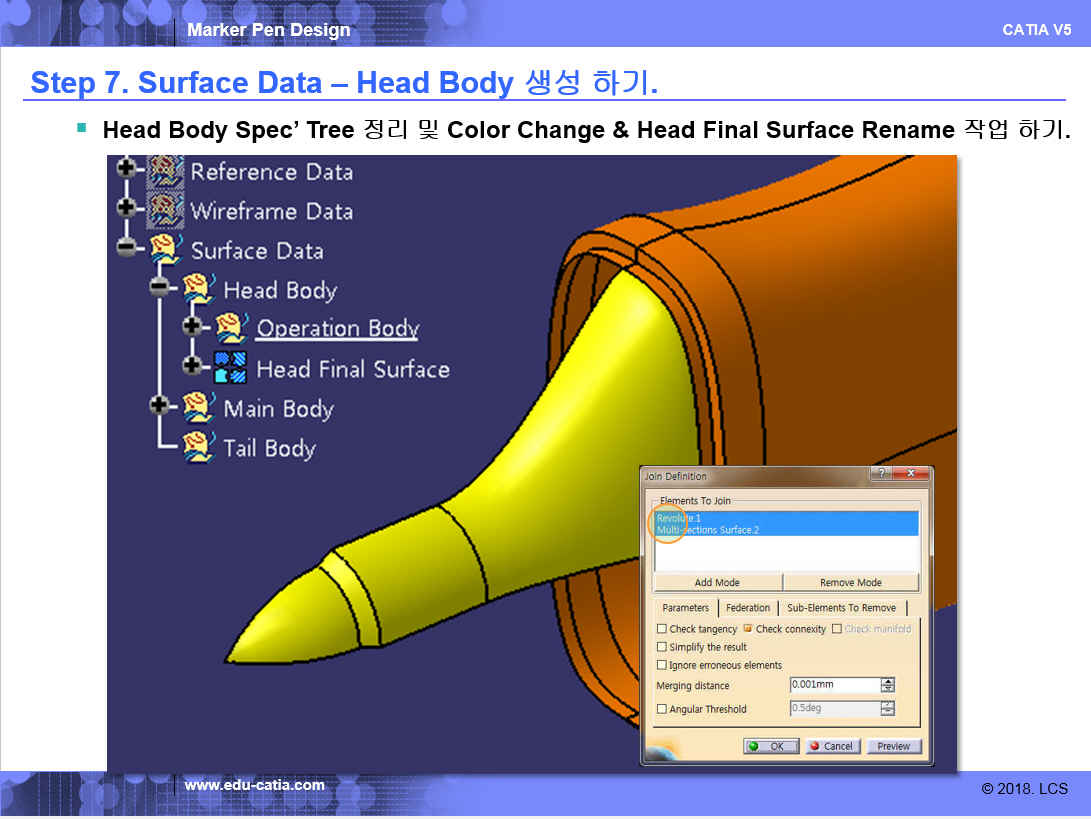Select the Main Body set icon
Screen dimensions: 1091x819
(x=198, y=408)
